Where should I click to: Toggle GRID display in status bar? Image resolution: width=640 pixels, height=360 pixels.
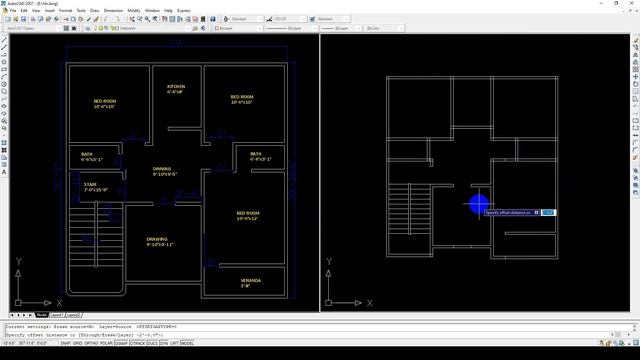click(78, 343)
